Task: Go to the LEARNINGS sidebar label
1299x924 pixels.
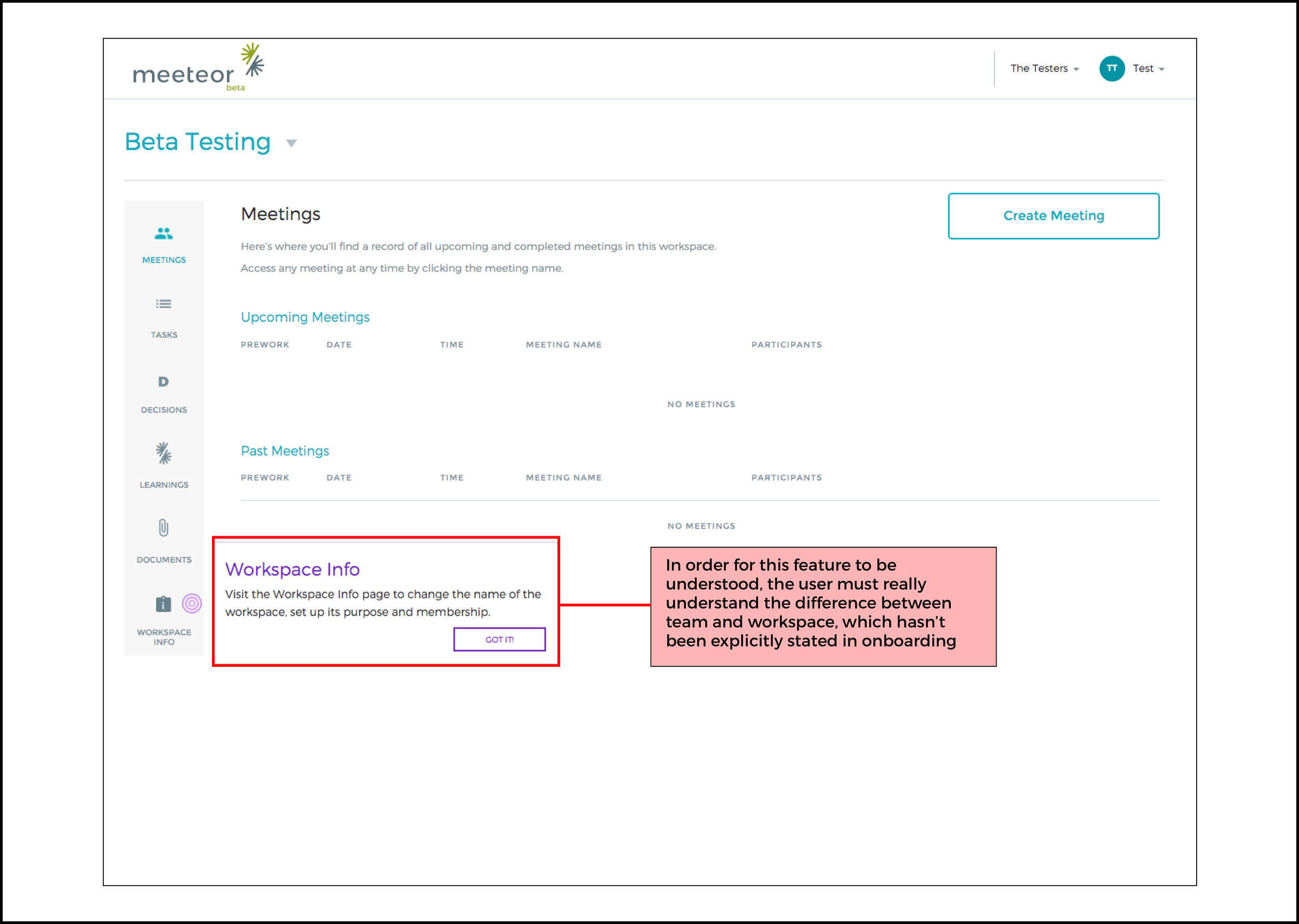Action: [164, 485]
